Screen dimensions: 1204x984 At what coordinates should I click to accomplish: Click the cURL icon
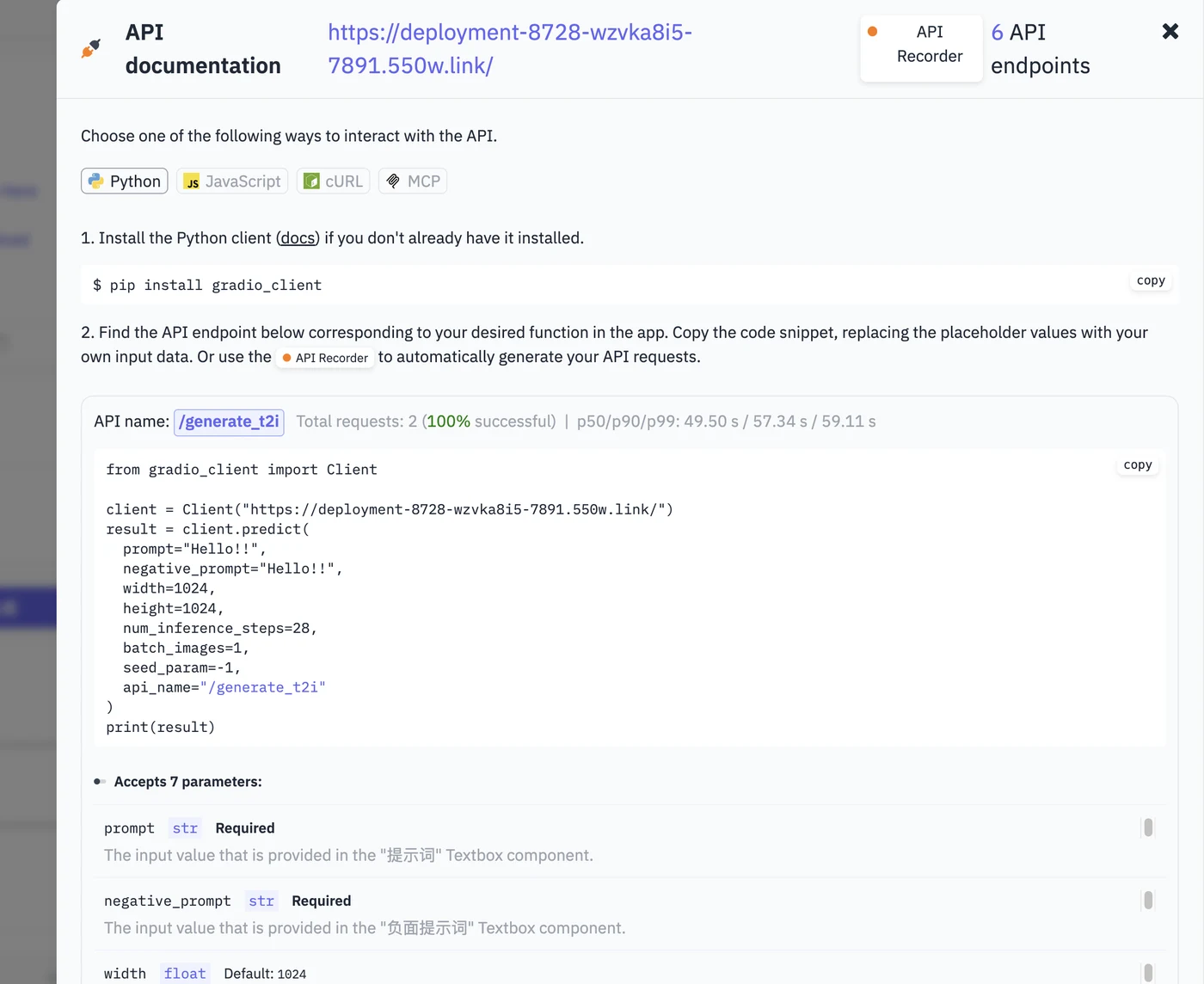coord(311,181)
